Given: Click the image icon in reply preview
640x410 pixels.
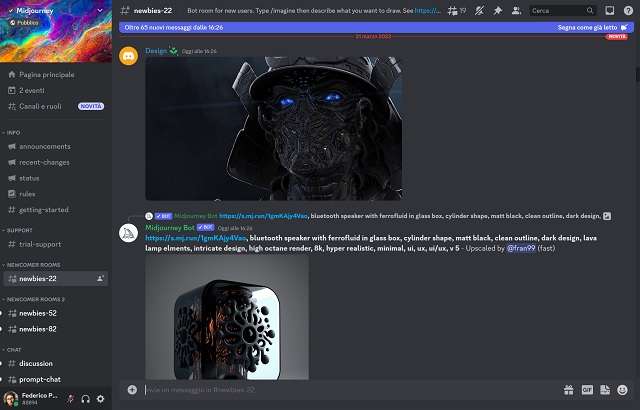Looking at the screenshot, I should (x=607, y=216).
